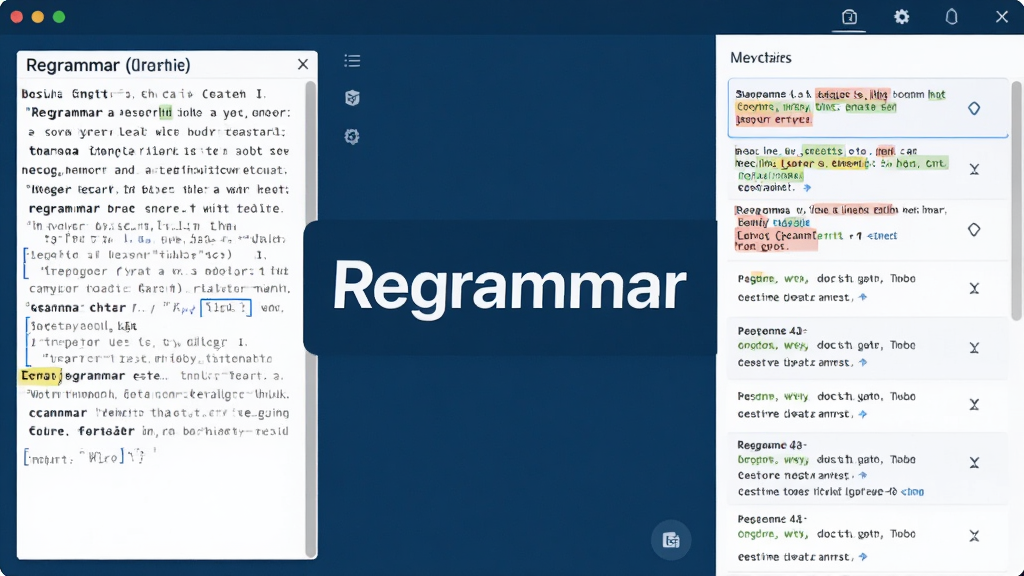Click blue arrow on the 'Peoenne 43' card
Screen dimensions: 1024x576
coord(863,362)
